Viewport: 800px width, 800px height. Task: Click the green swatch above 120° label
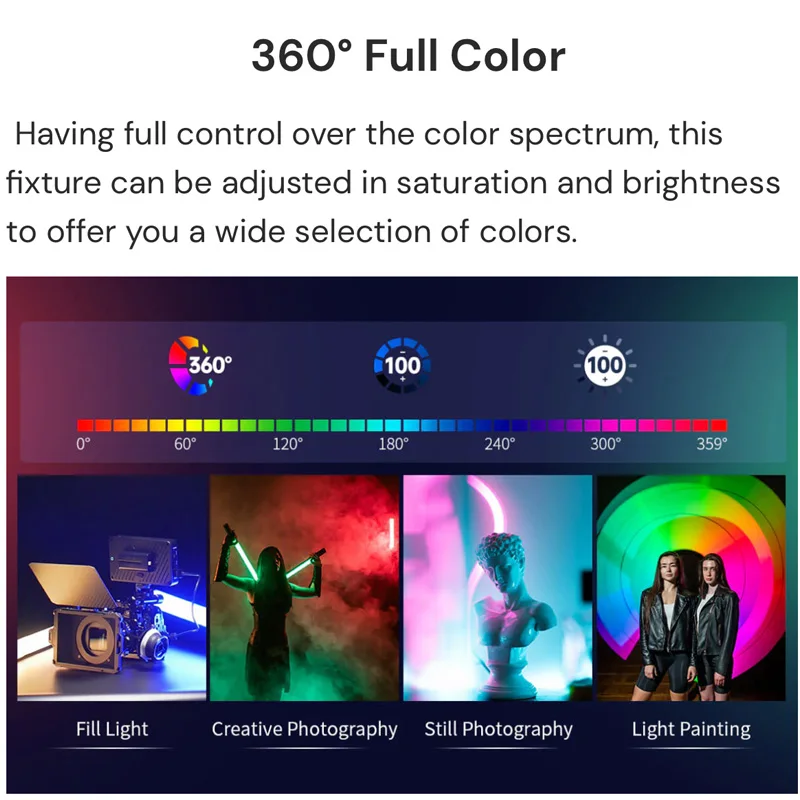[x=285, y=425]
